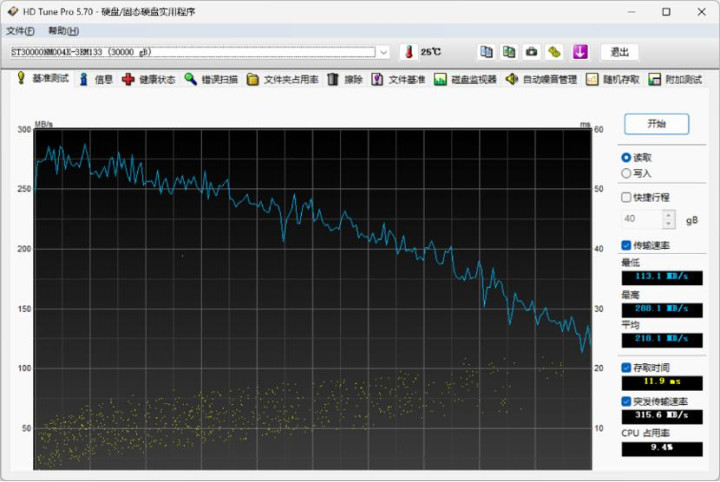Click the thermometer temperature icon
Screen dimensions: 720x482
pos(408,52)
